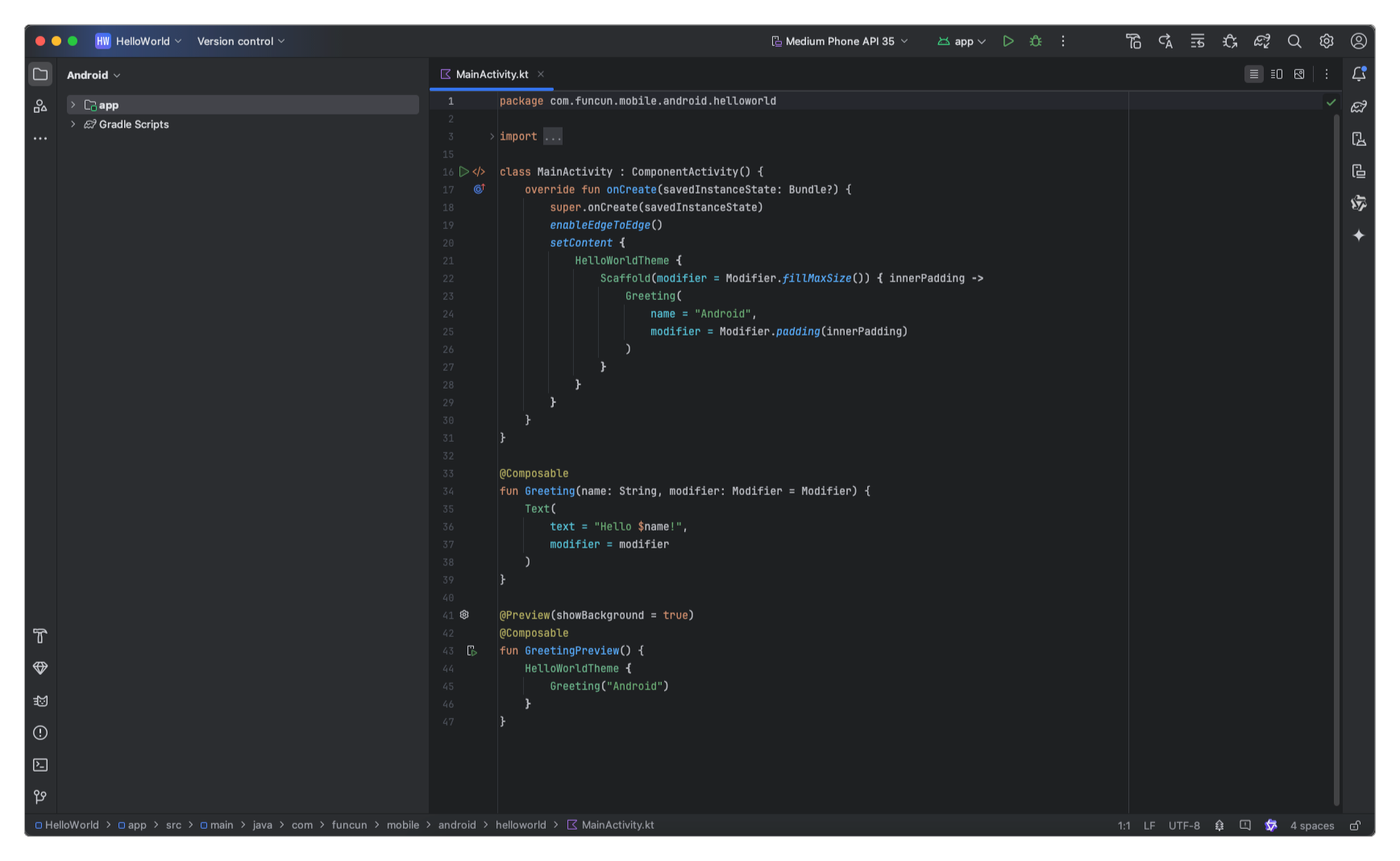Switch editor to Split view

pos(1277,74)
